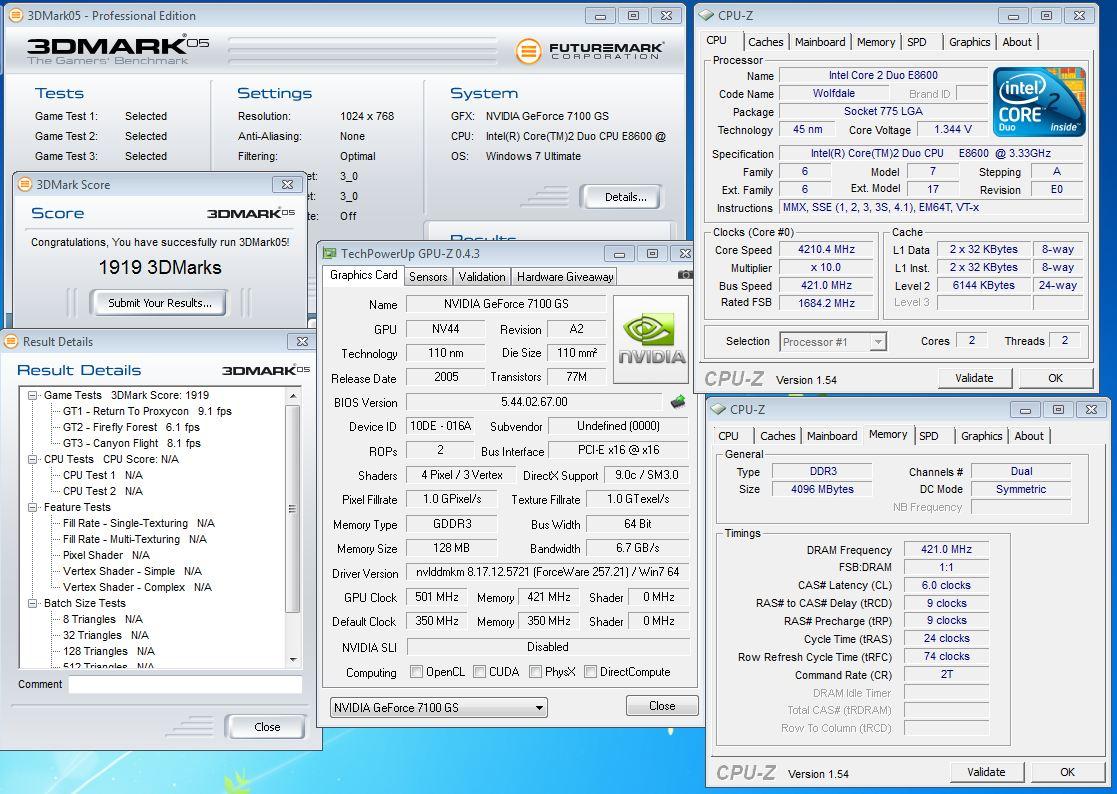1117x794 pixels.
Task: Enable the PhysX checkbox
Action: click(x=536, y=672)
